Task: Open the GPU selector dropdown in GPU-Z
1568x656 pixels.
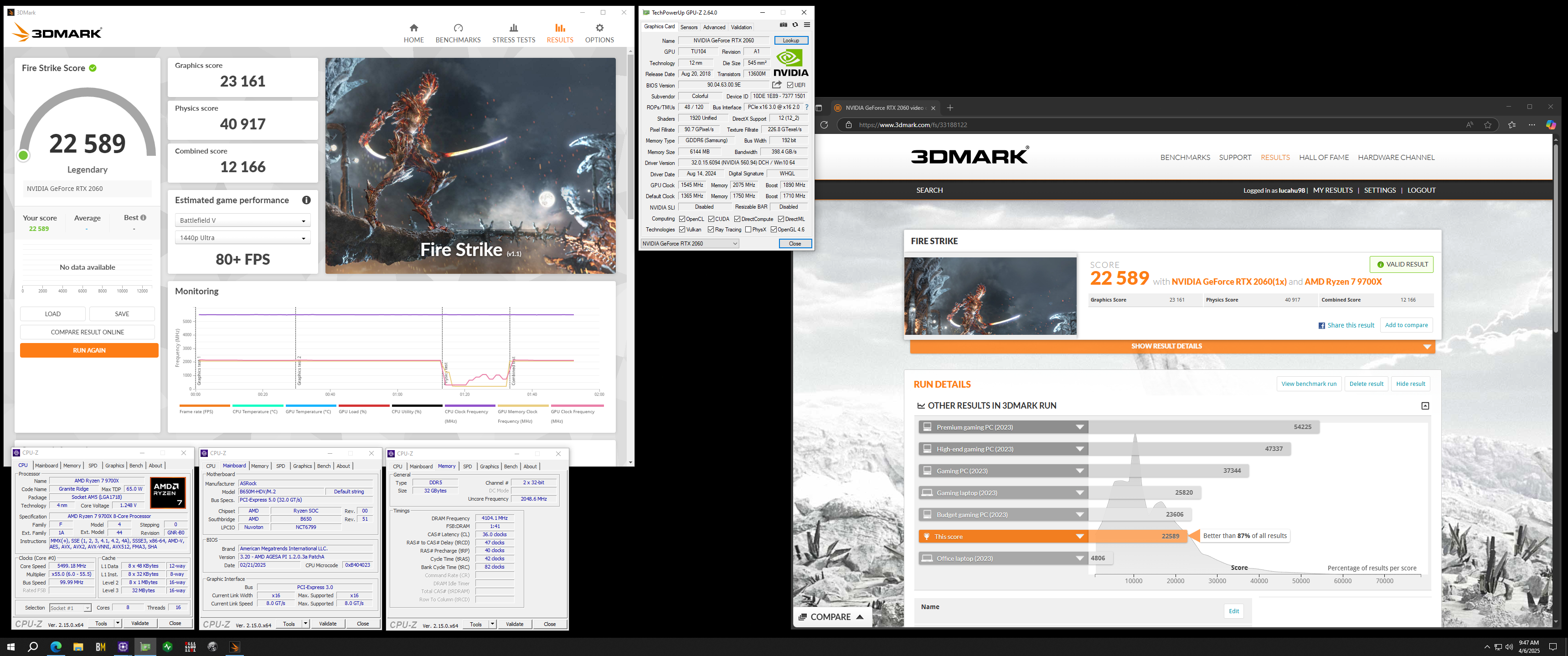Action: pos(690,243)
